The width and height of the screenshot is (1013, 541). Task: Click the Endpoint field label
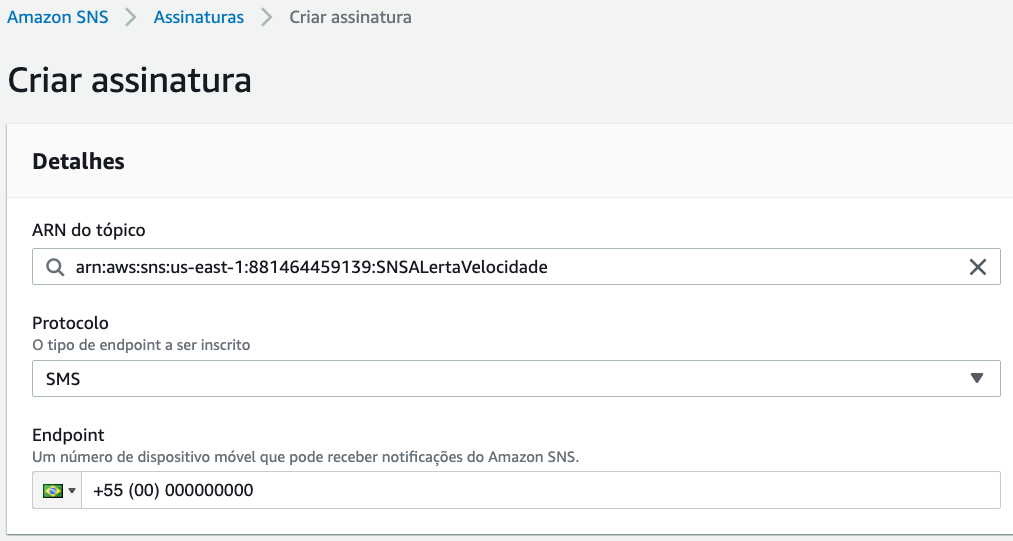point(68,435)
